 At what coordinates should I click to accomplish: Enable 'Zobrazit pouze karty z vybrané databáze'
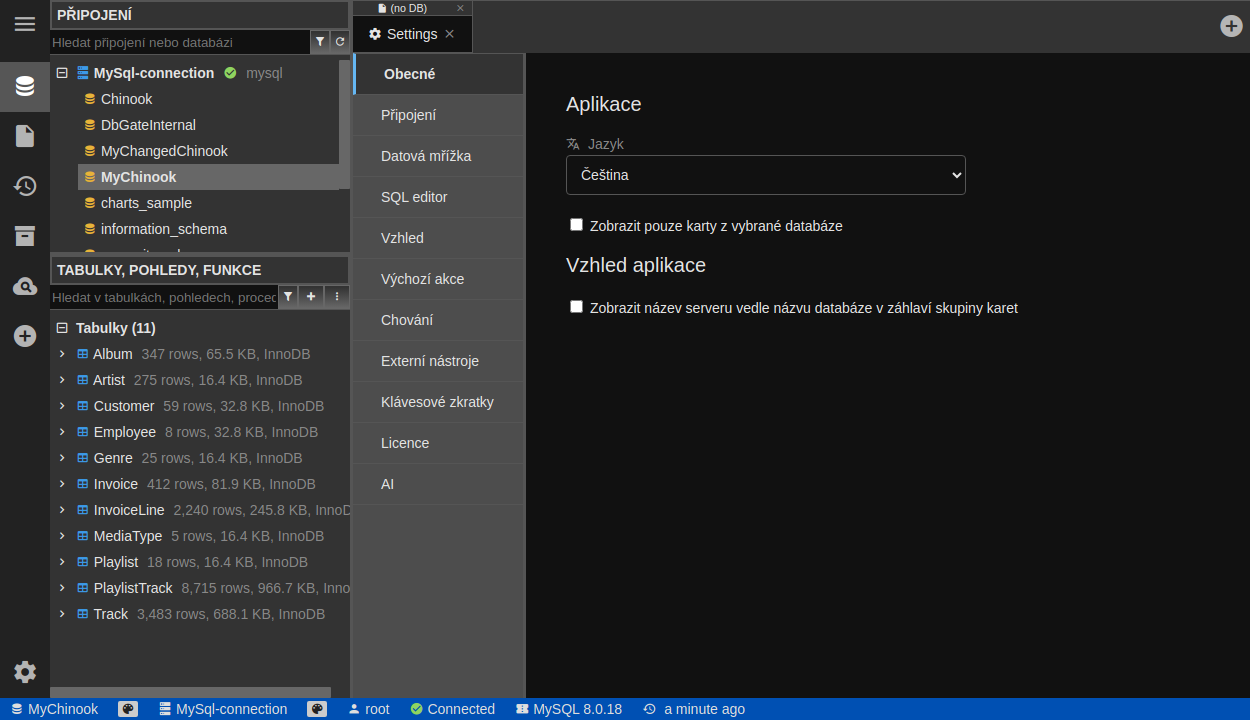tap(576, 225)
